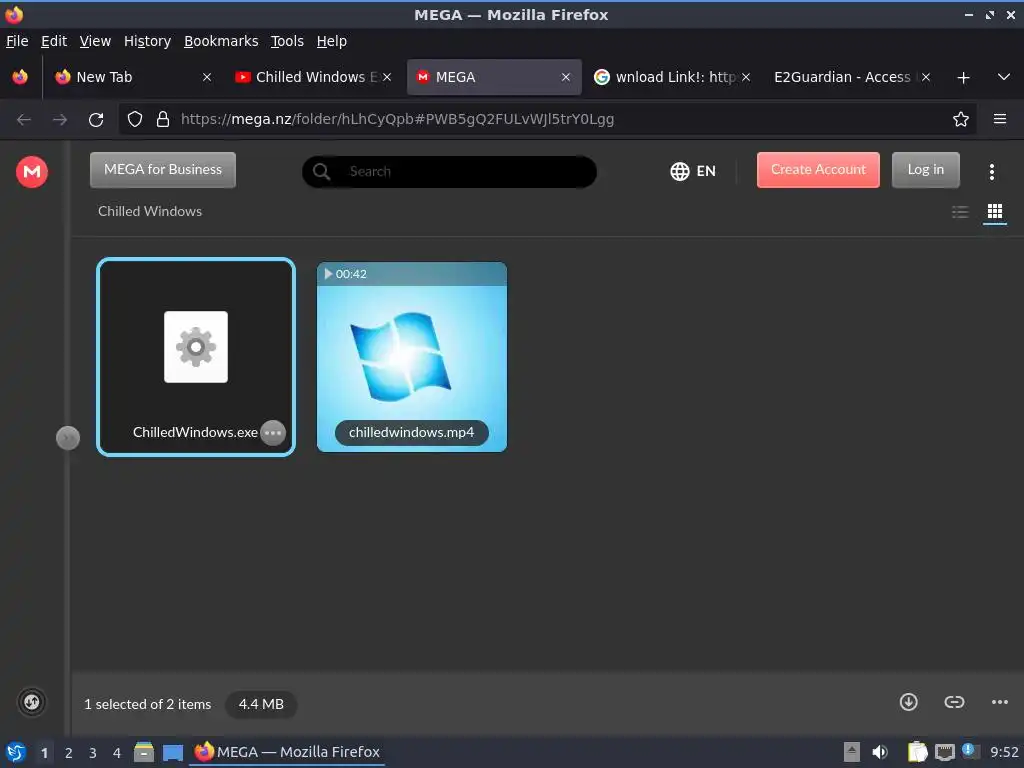Open options menu on ChilledWindows.exe
This screenshot has width=1024, height=768.
coord(273,432)
